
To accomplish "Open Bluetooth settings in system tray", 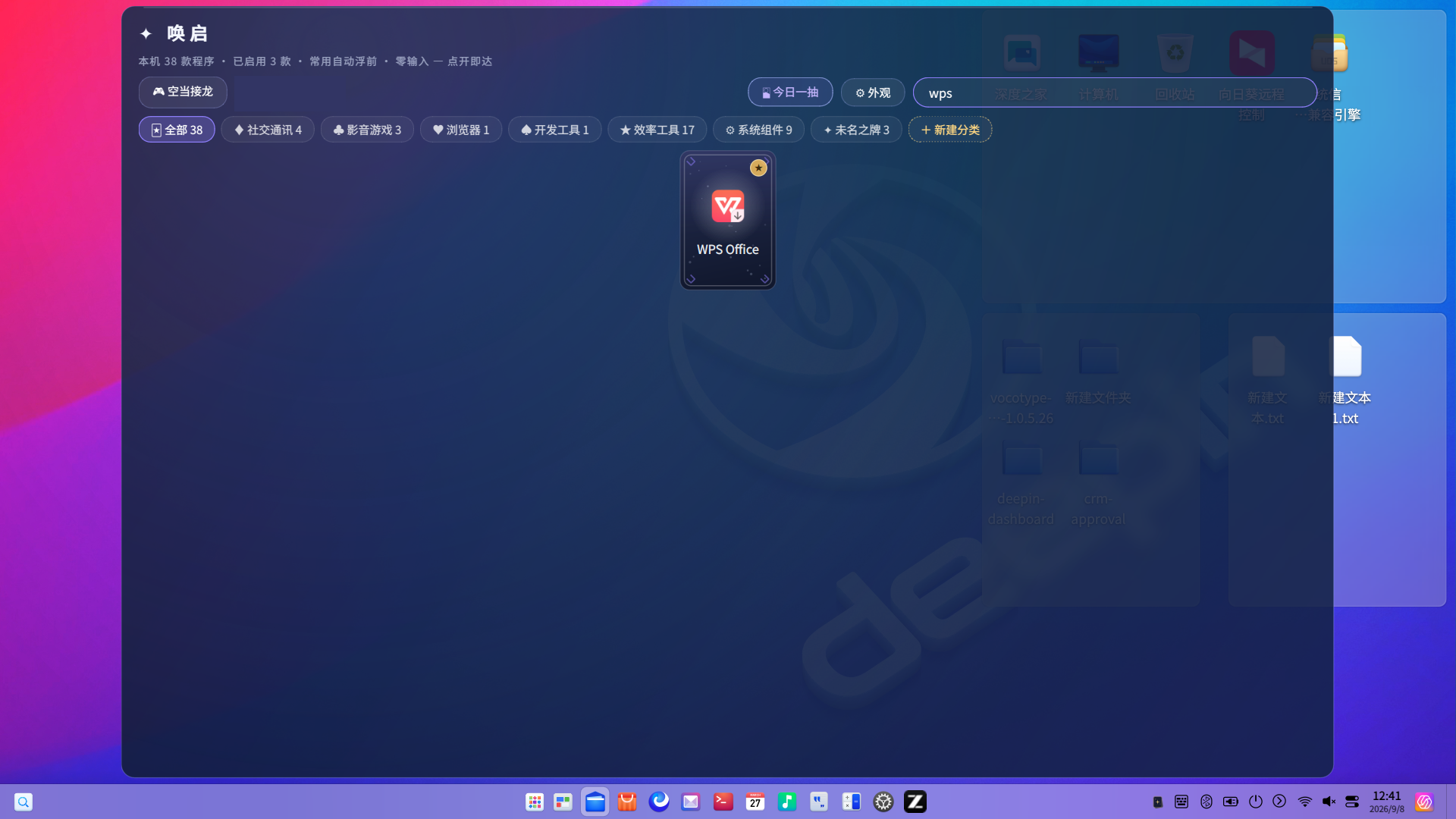I will (1207, 802).
